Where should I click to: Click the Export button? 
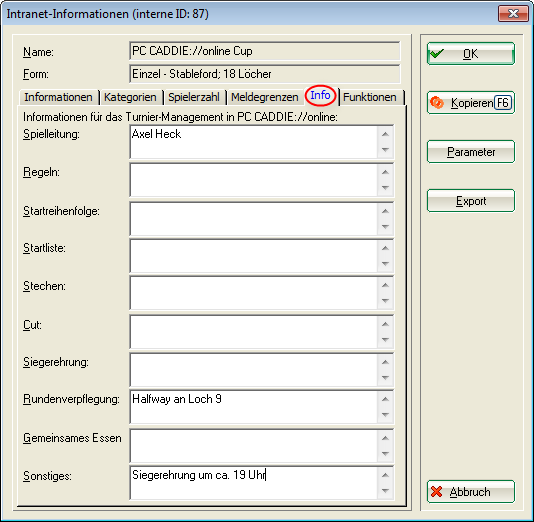pyautogui.click(x=471, y=201)
